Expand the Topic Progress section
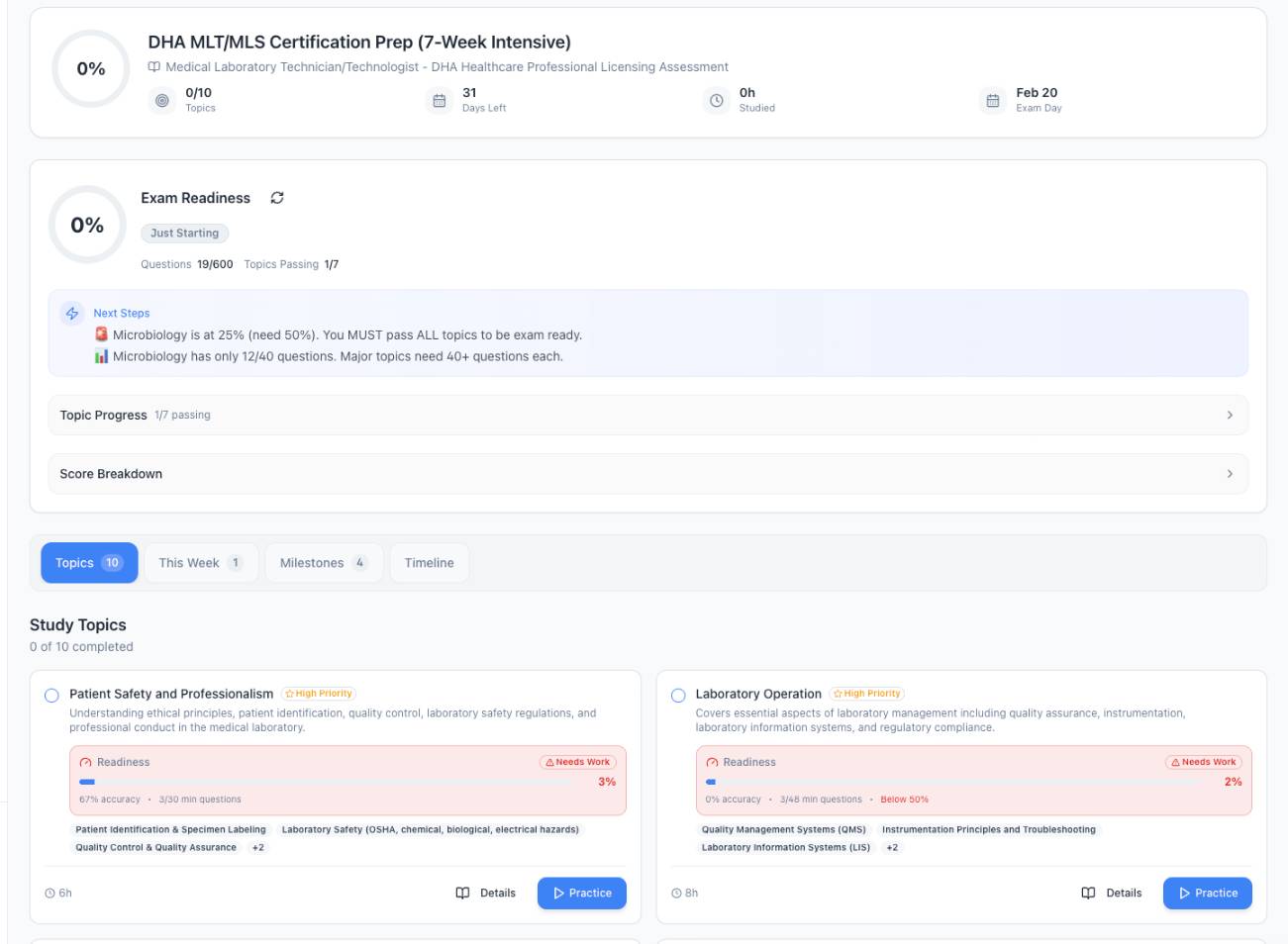The height and width of the screenshot is (944, 1288). tap(648, 415)
